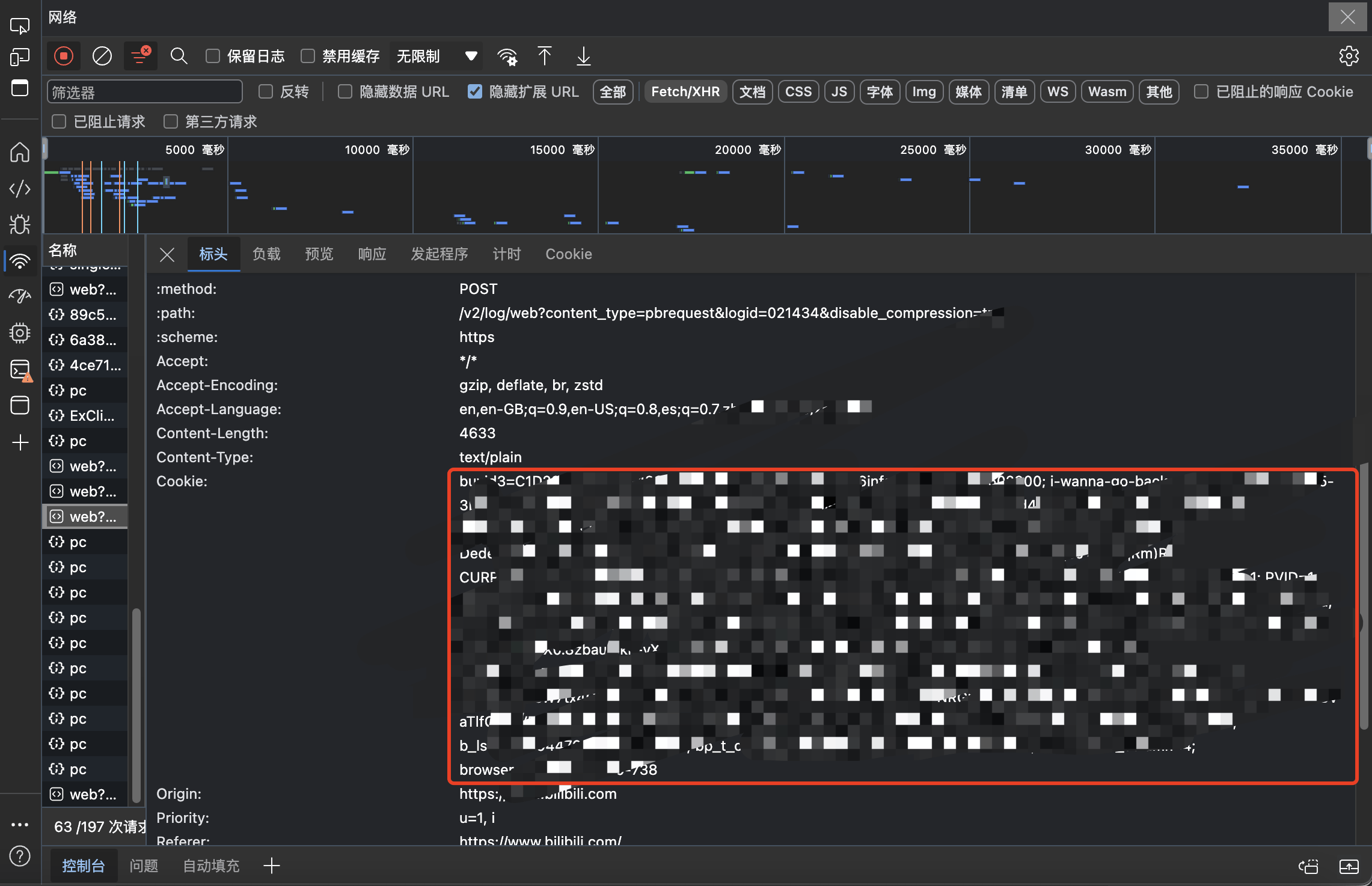Switch to the 负载 tab
Image resolution: width=1372 pixels, height=886 pixels.
[x=266, y=254]
